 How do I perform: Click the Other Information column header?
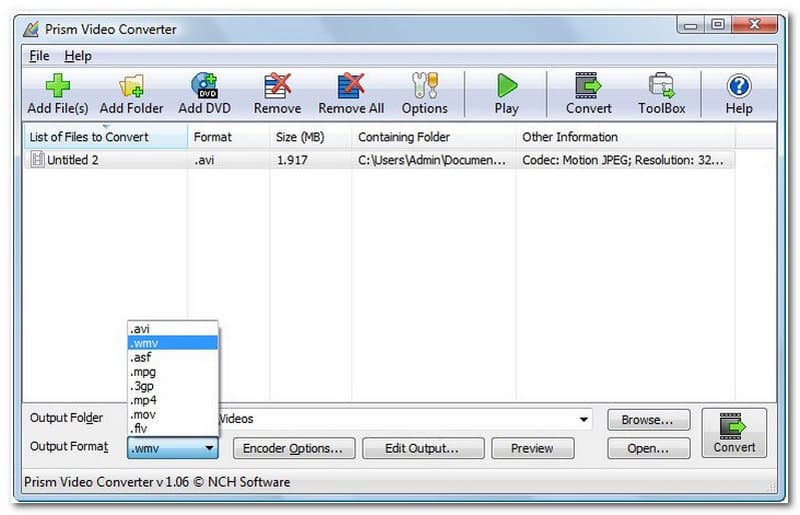626,137
